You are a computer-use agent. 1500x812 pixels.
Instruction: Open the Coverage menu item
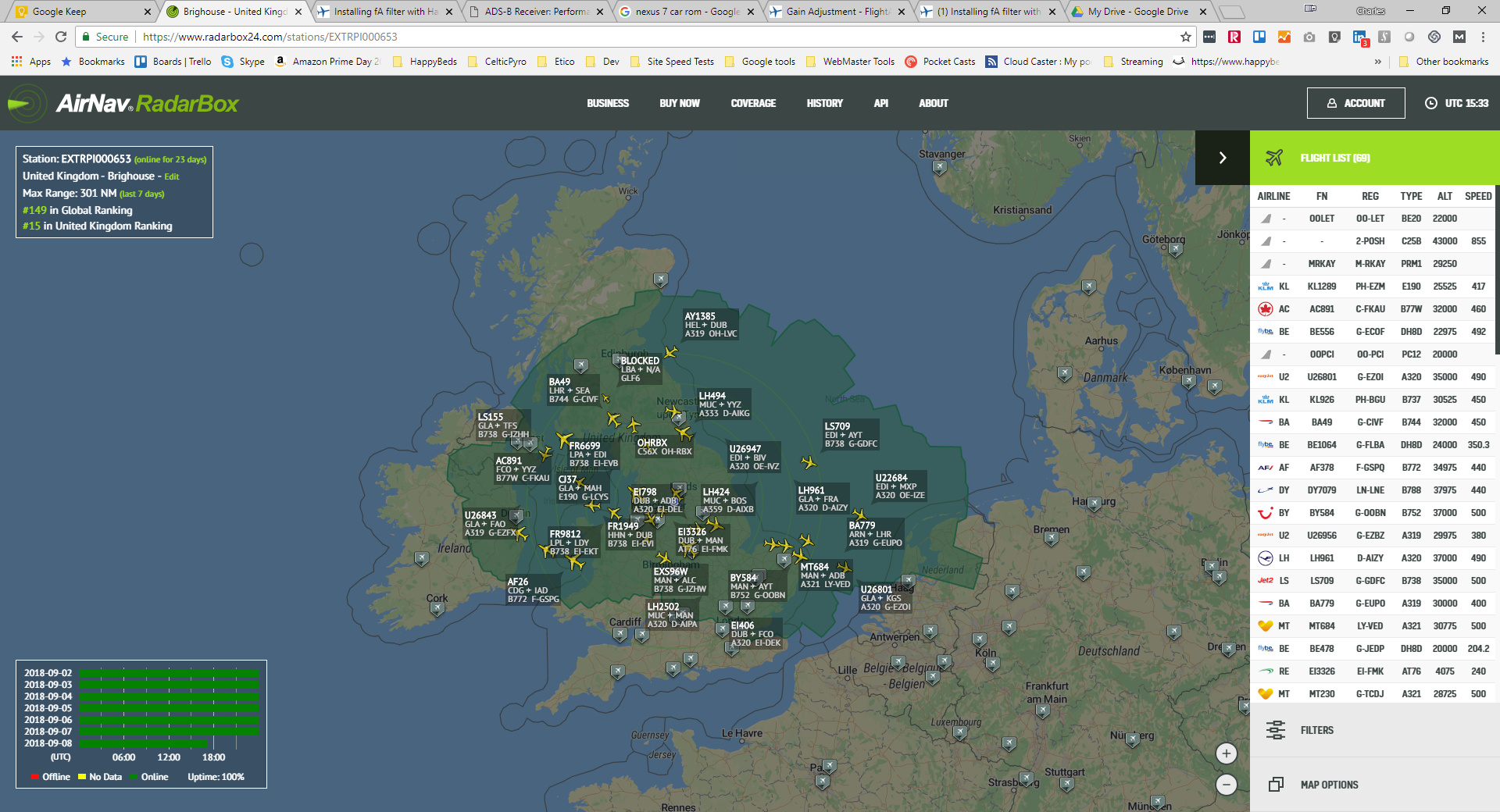(753, 103)
